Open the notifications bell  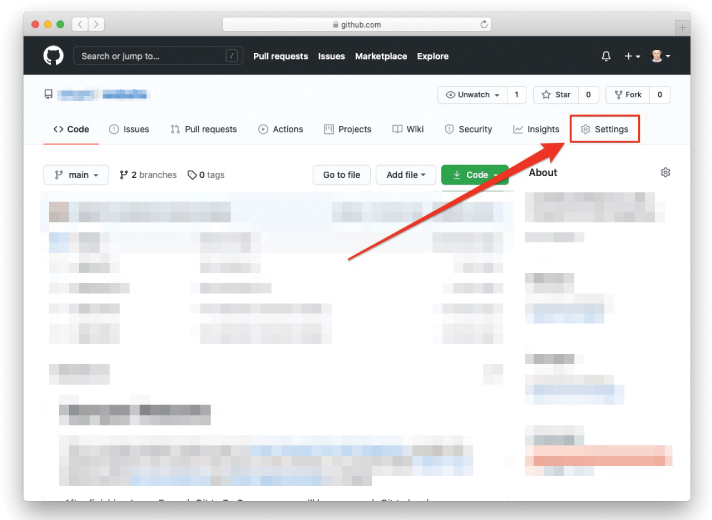pos(606,56)
